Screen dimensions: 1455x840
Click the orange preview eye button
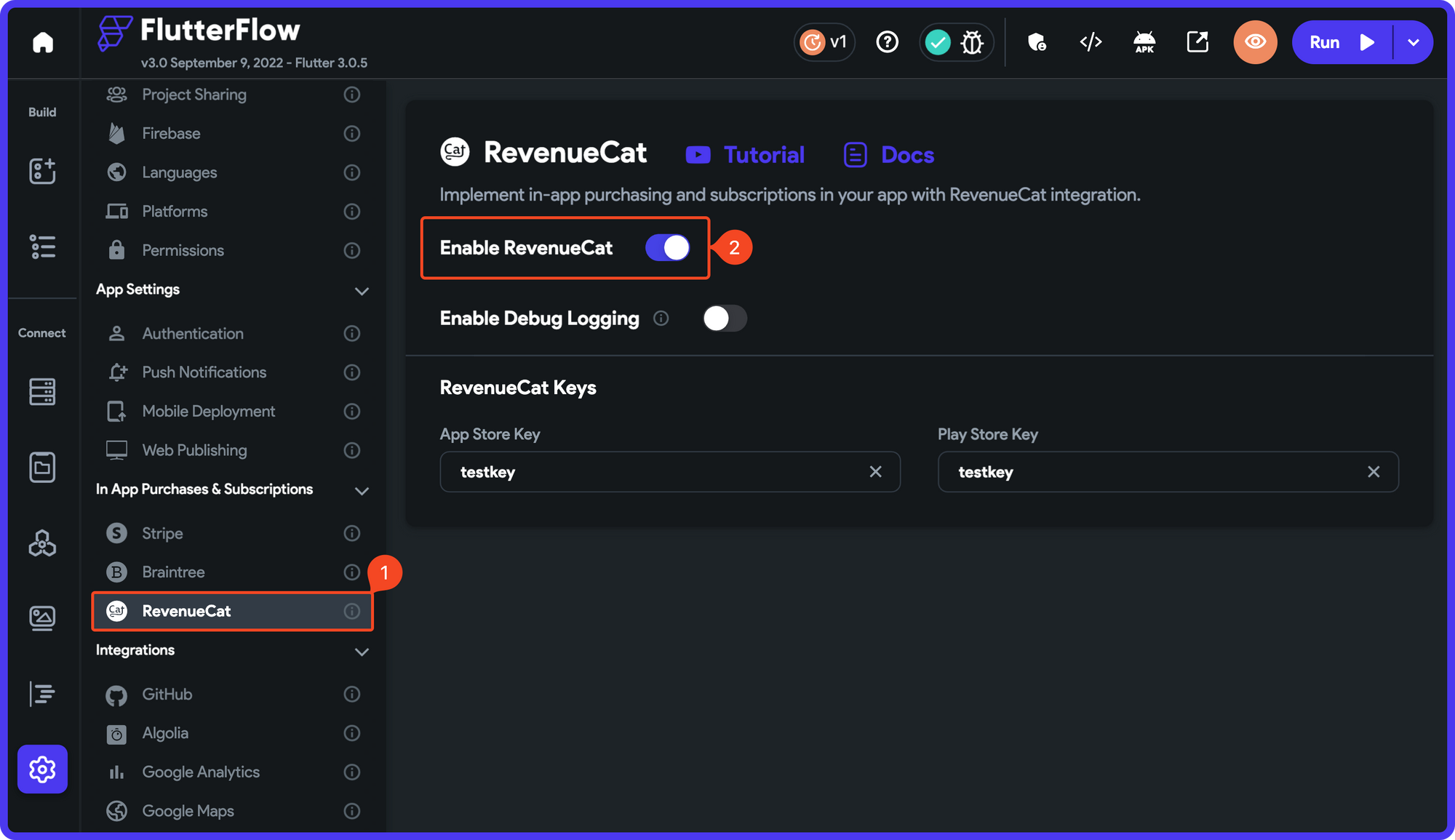(x=1255, y=42)
